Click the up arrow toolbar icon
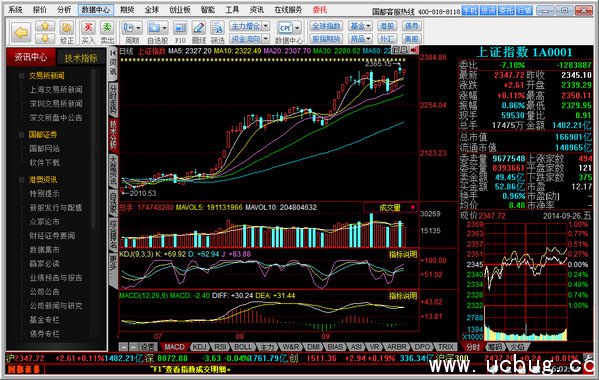Image resolution: width=599 pixels, height=380 pixels. pos(45,26)
